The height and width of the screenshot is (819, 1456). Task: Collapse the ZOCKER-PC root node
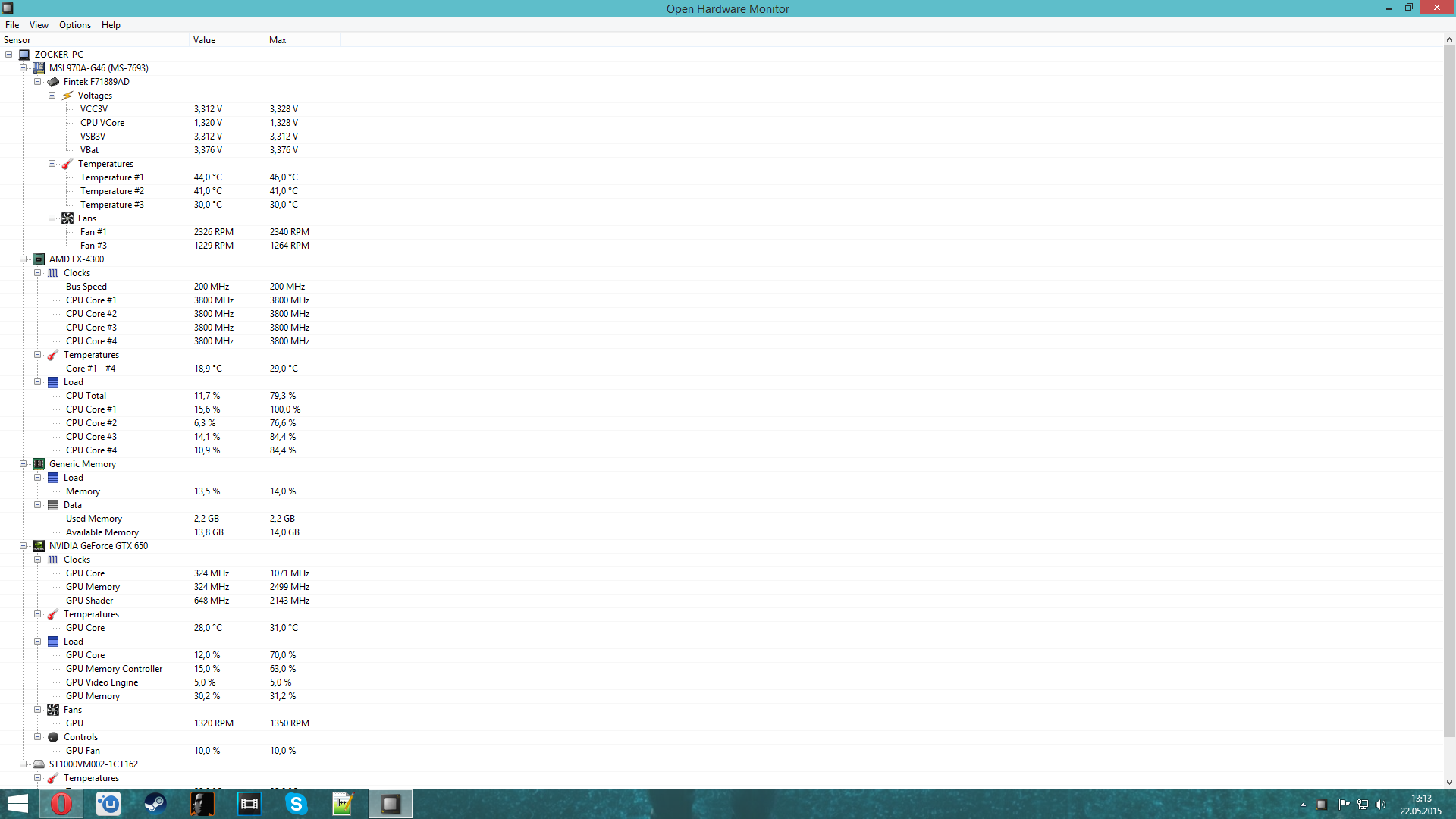click(9, 55)
